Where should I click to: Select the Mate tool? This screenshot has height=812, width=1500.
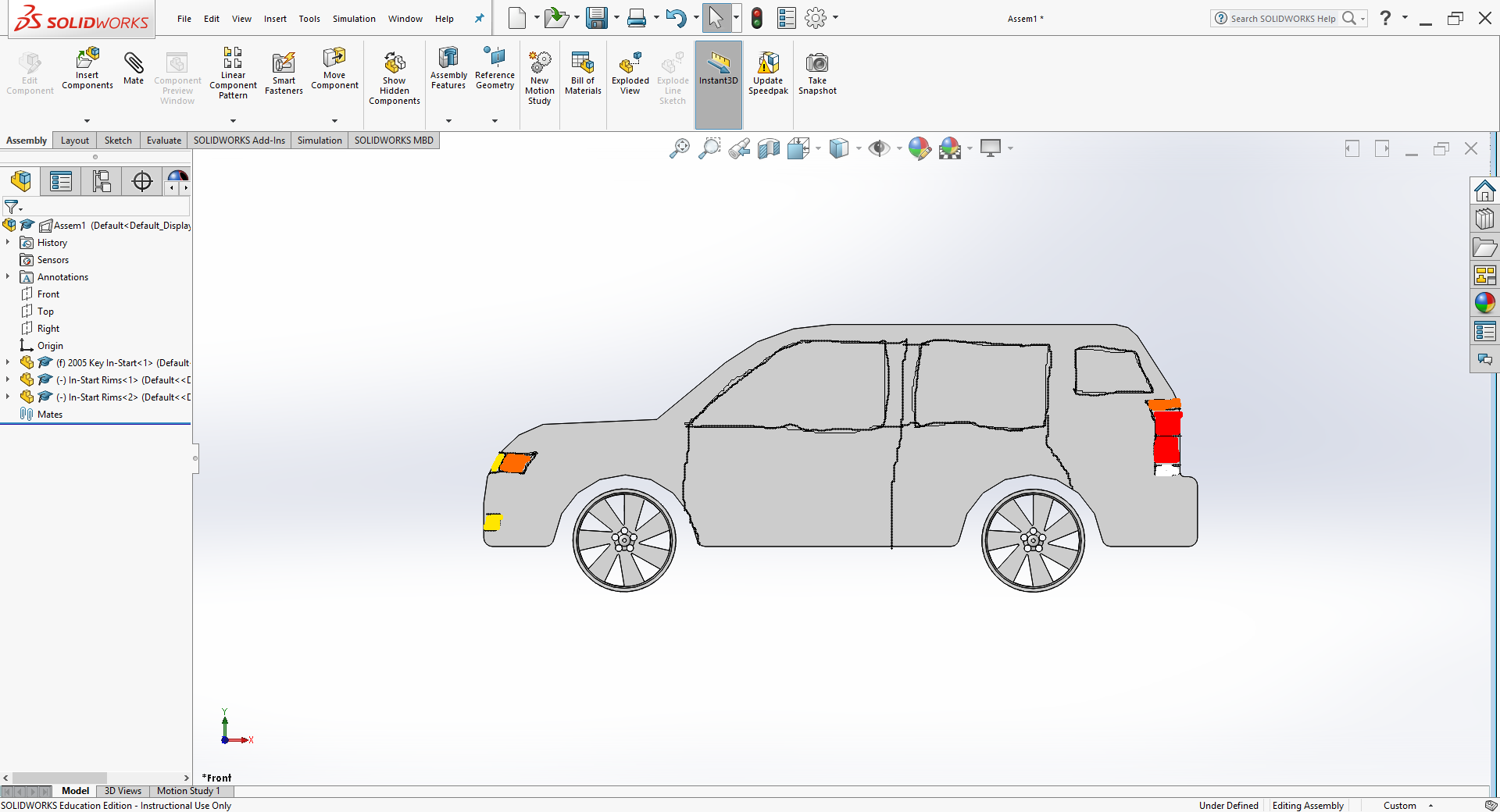[134, 62]
